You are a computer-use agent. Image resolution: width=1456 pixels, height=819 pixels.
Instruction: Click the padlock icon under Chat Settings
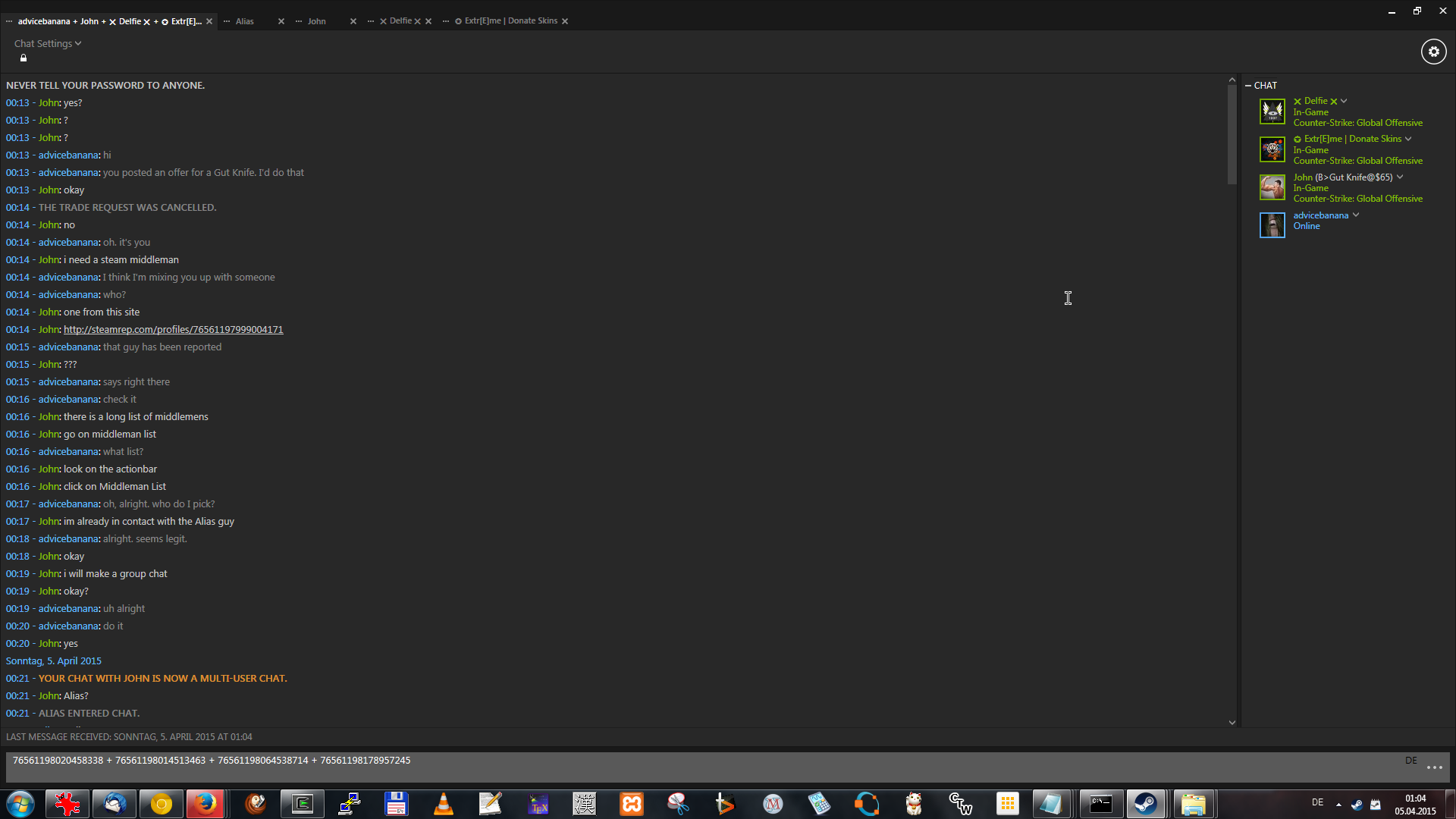point(24,58)
